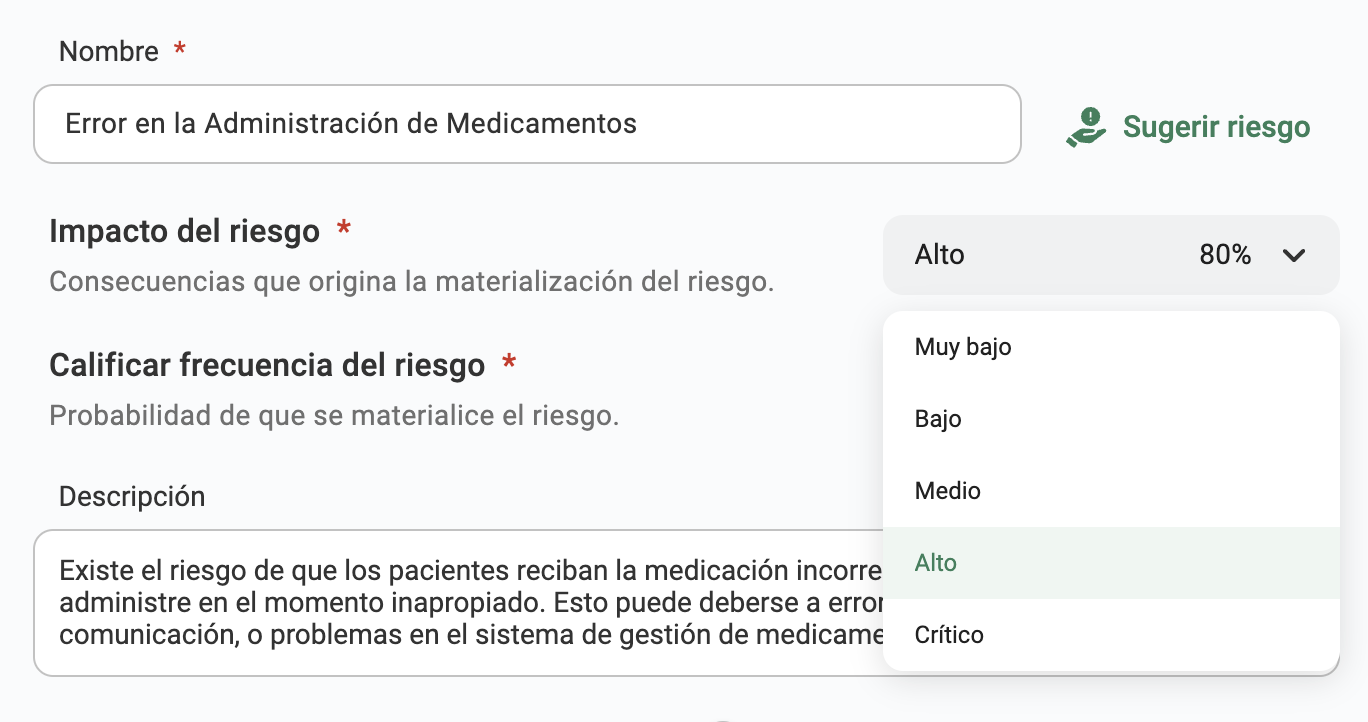This screenshot has width=1368, height=722.
Task: Click the Impacto del riesgo heading
Action: click(x=185, y=232)
